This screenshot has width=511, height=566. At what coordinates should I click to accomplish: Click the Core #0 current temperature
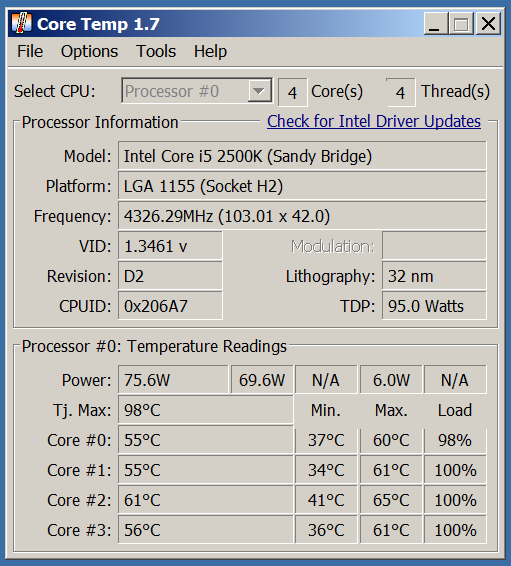pos(206,440)
